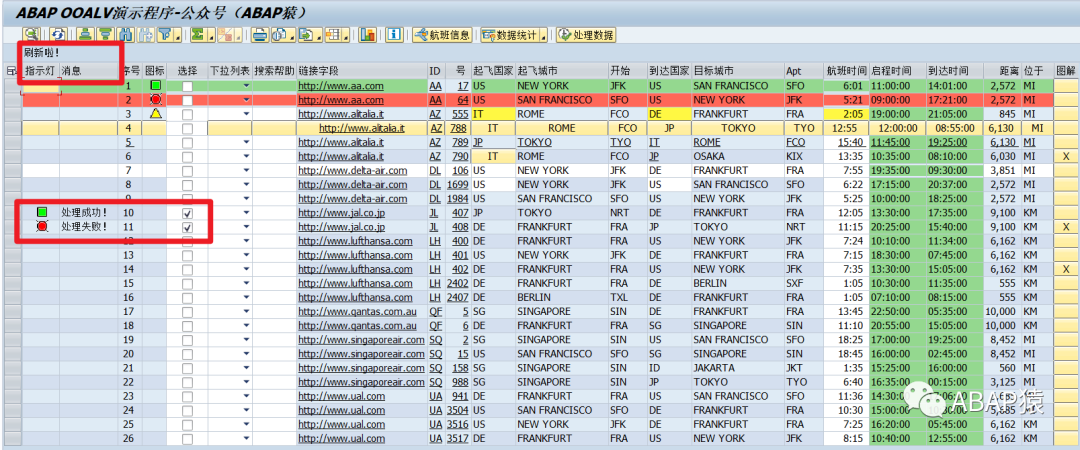This screenshot has height=450, width=1080.
Task: Open the singaporeair.com link in row 21
Action: pos(362,368)
